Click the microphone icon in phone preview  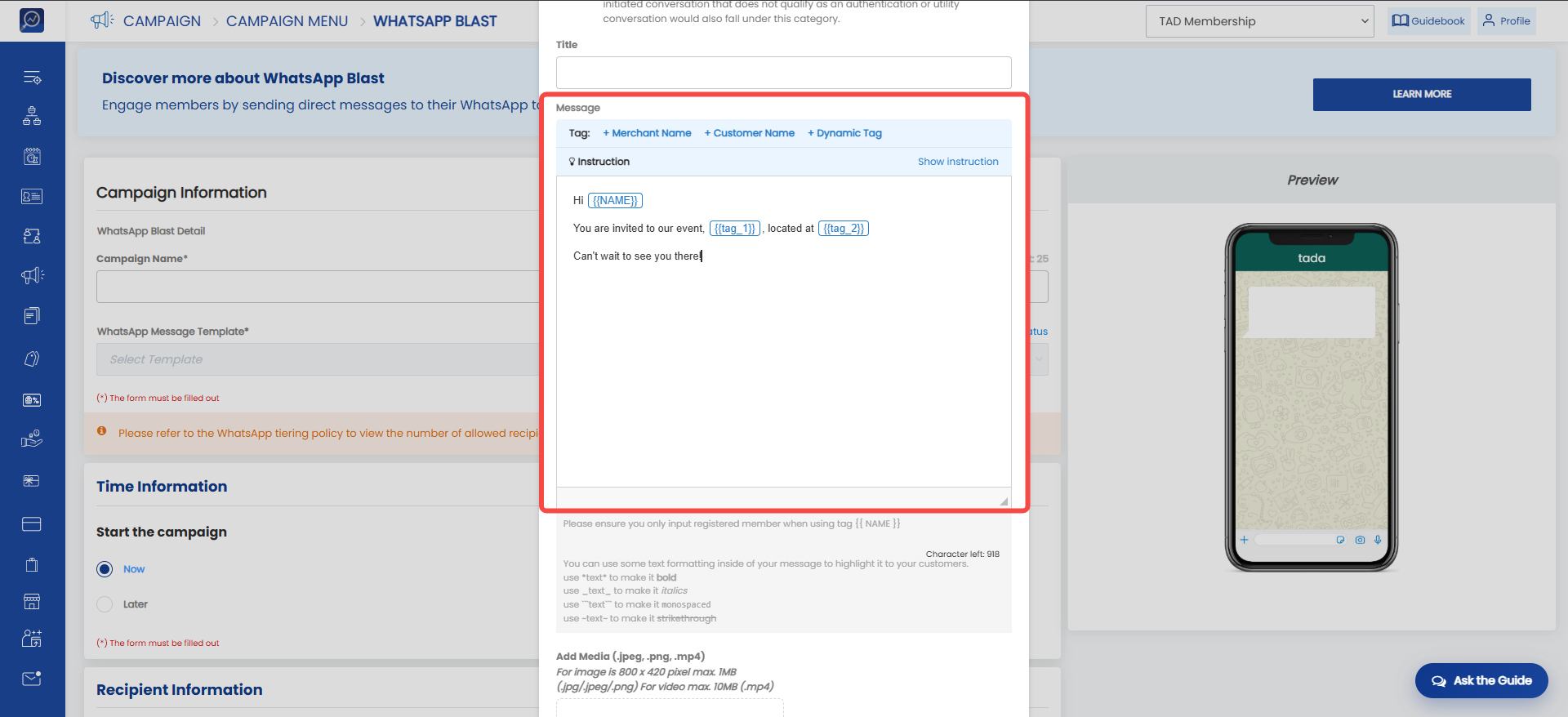(x=1378, y=540)
